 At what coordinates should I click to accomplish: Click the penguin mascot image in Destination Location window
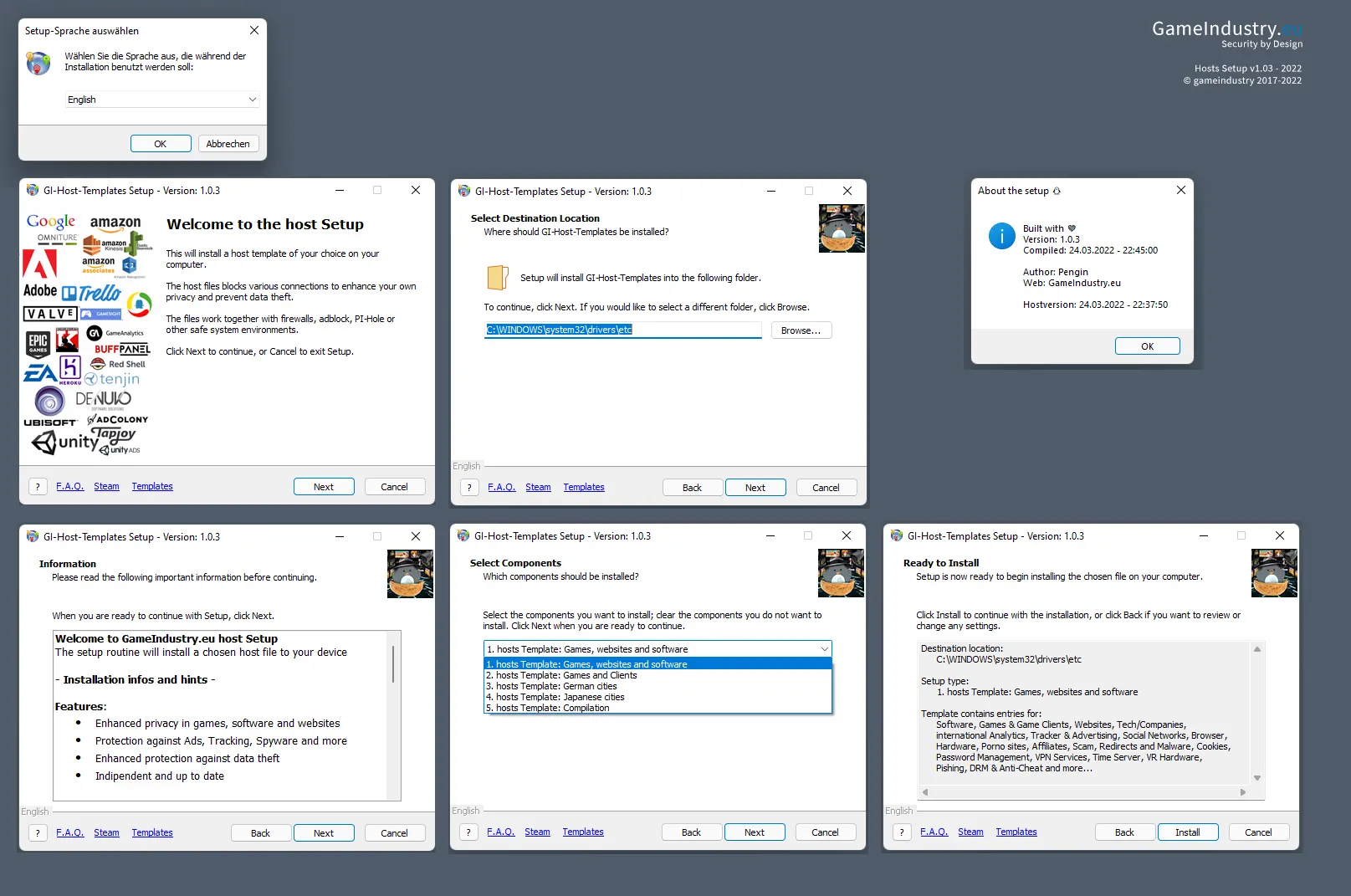pos(842,228)
